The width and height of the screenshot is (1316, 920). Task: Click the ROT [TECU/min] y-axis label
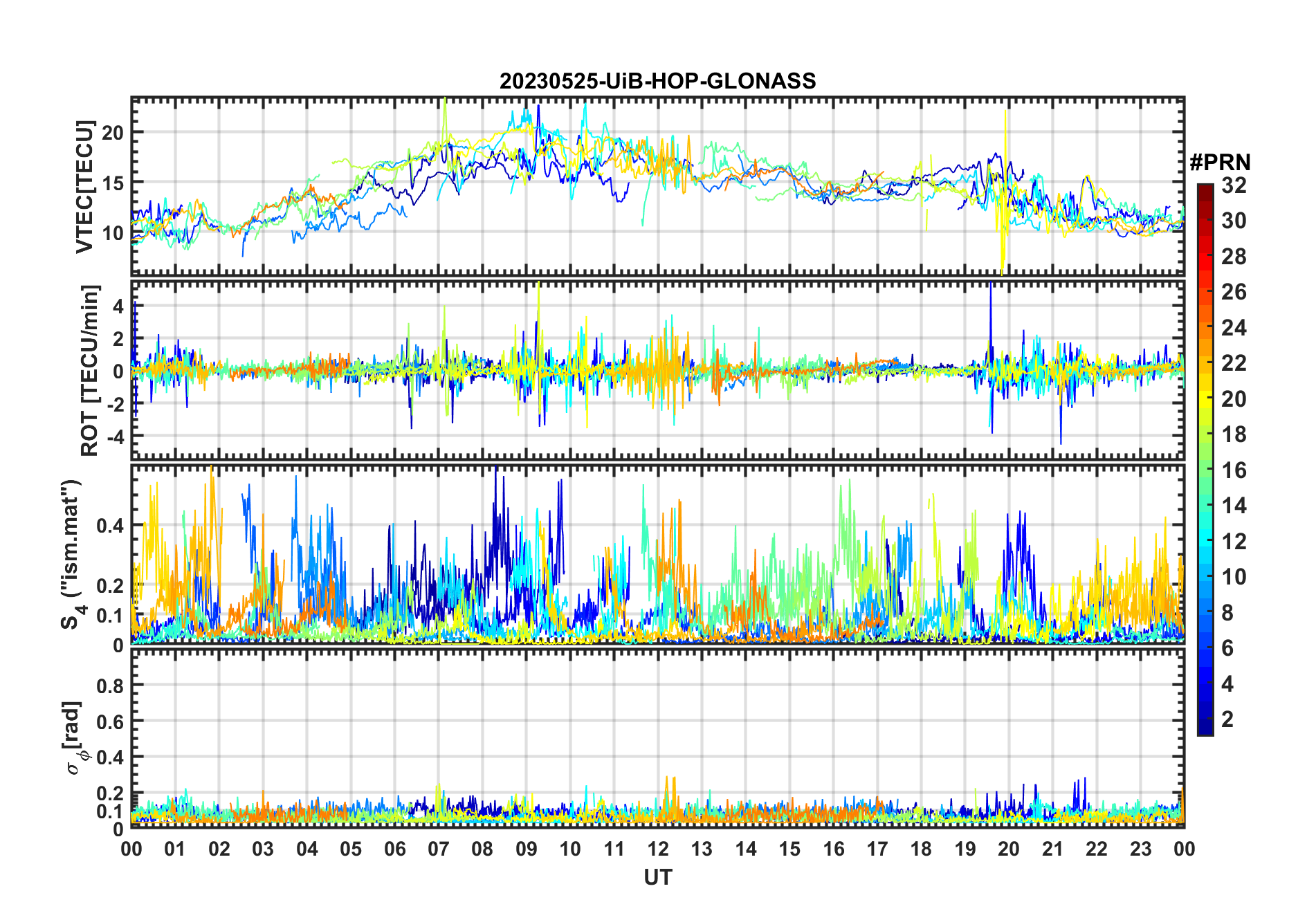90,370
